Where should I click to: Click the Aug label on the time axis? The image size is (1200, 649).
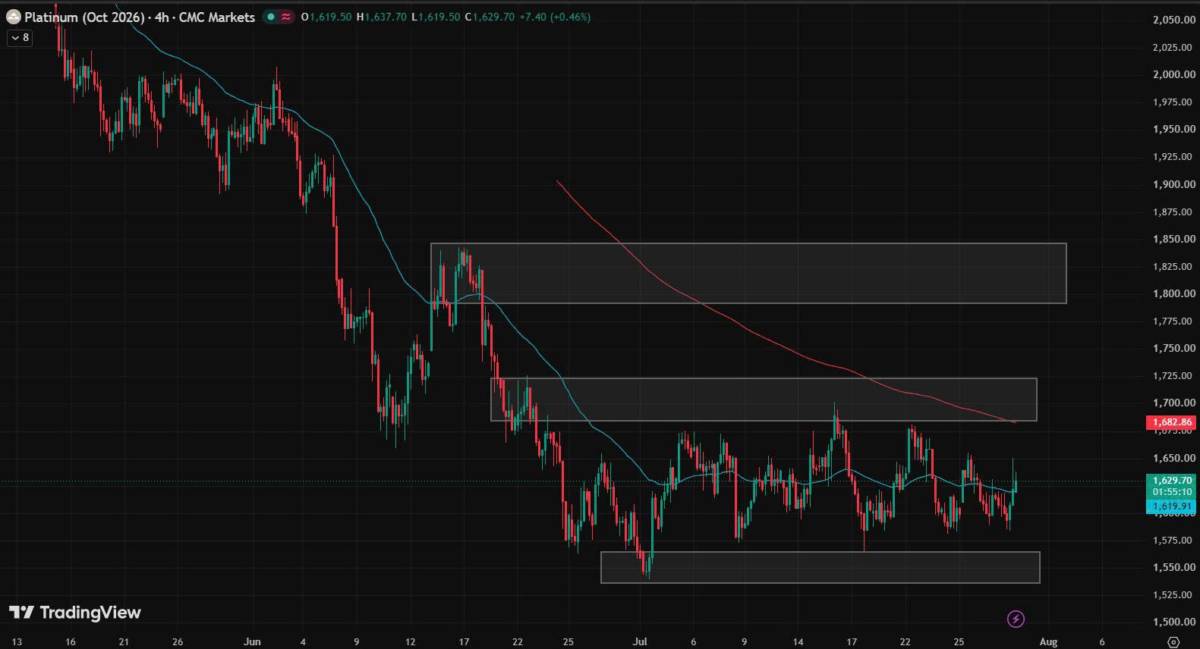point(1048,641)
